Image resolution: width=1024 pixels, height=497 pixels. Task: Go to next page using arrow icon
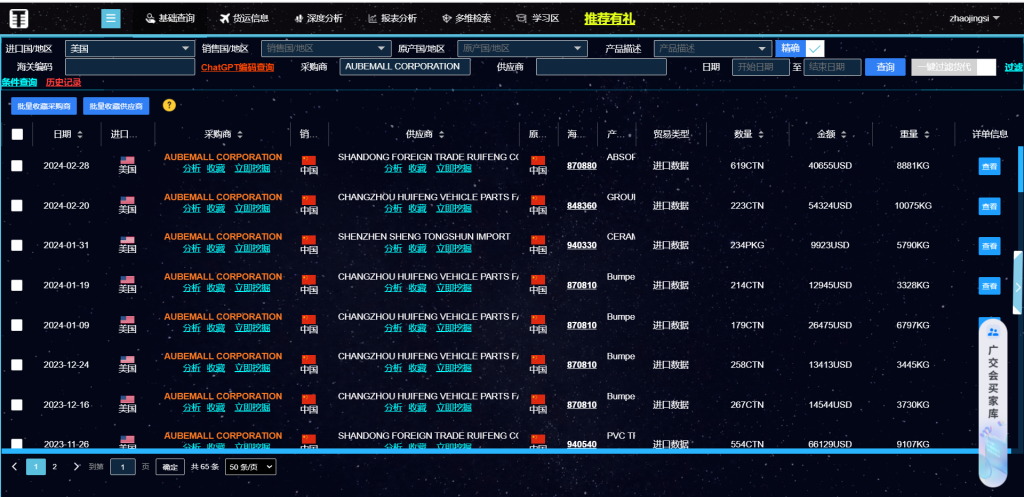pyautogui.click(x=76, y=466)
